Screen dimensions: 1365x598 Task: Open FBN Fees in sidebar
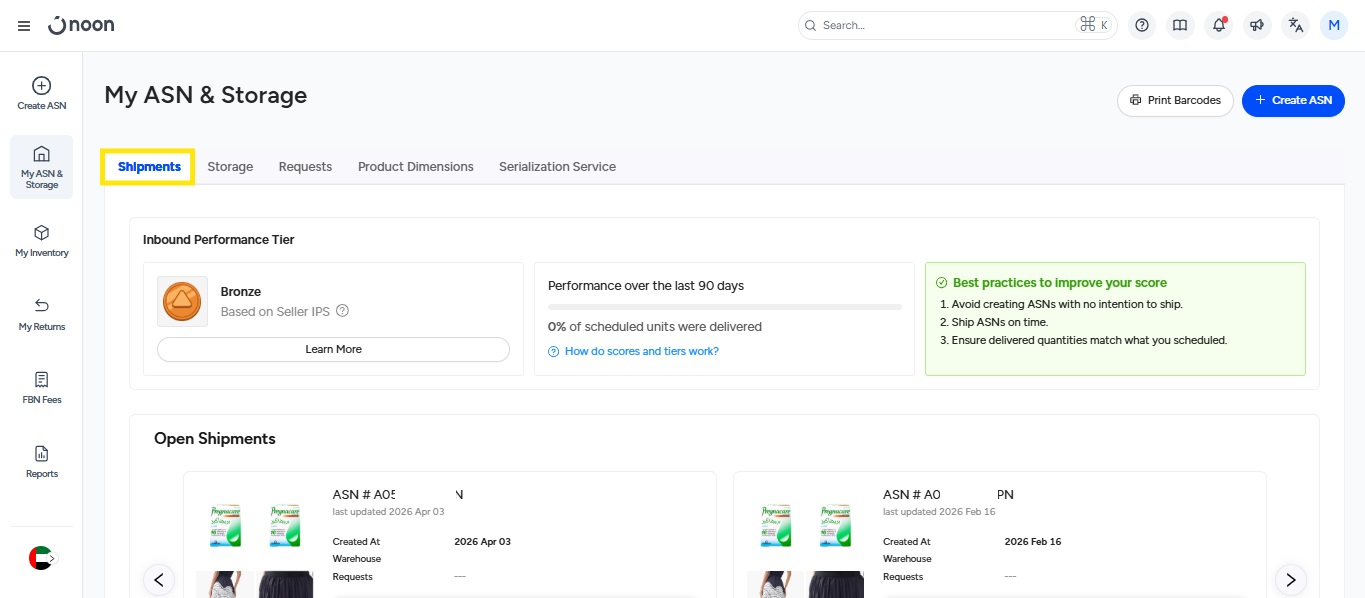click(42, 388)
